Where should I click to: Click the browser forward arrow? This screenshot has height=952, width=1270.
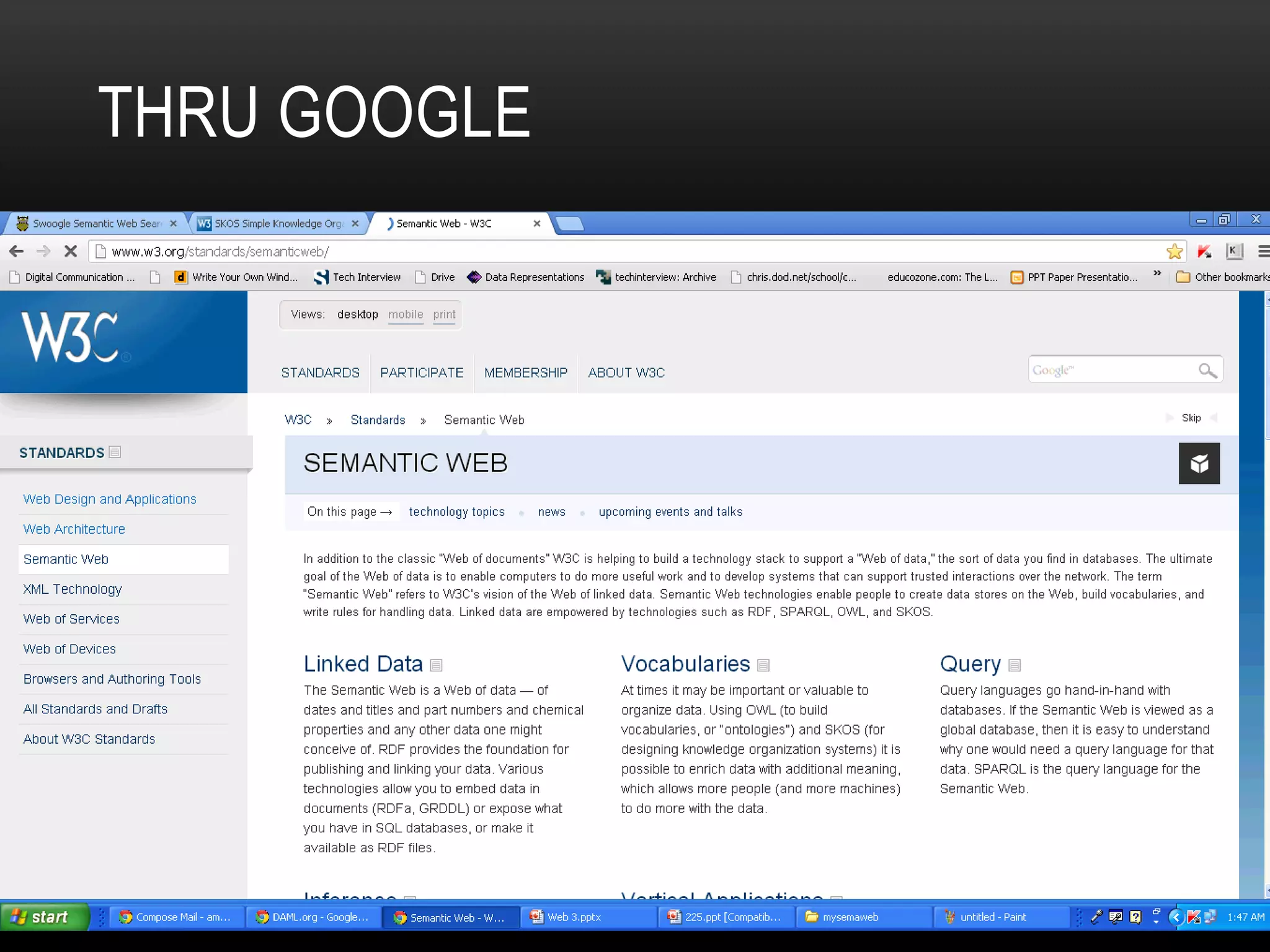click(43, 251)
